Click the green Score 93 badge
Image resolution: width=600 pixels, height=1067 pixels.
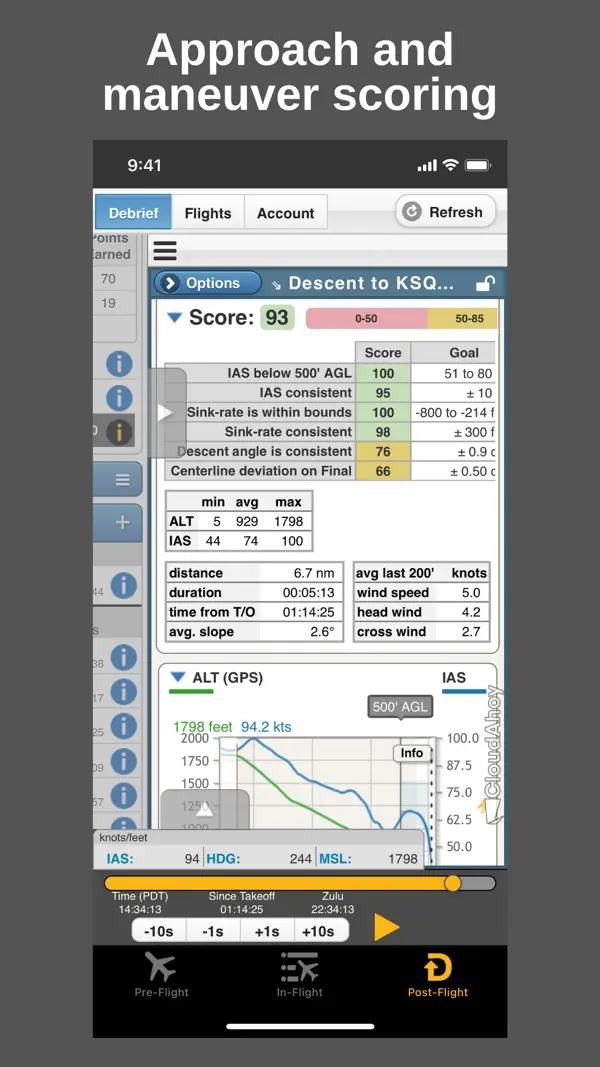pos(278,317)
